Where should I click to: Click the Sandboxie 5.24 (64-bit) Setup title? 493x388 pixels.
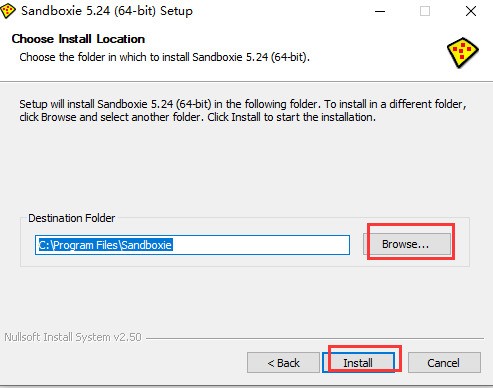107,11
